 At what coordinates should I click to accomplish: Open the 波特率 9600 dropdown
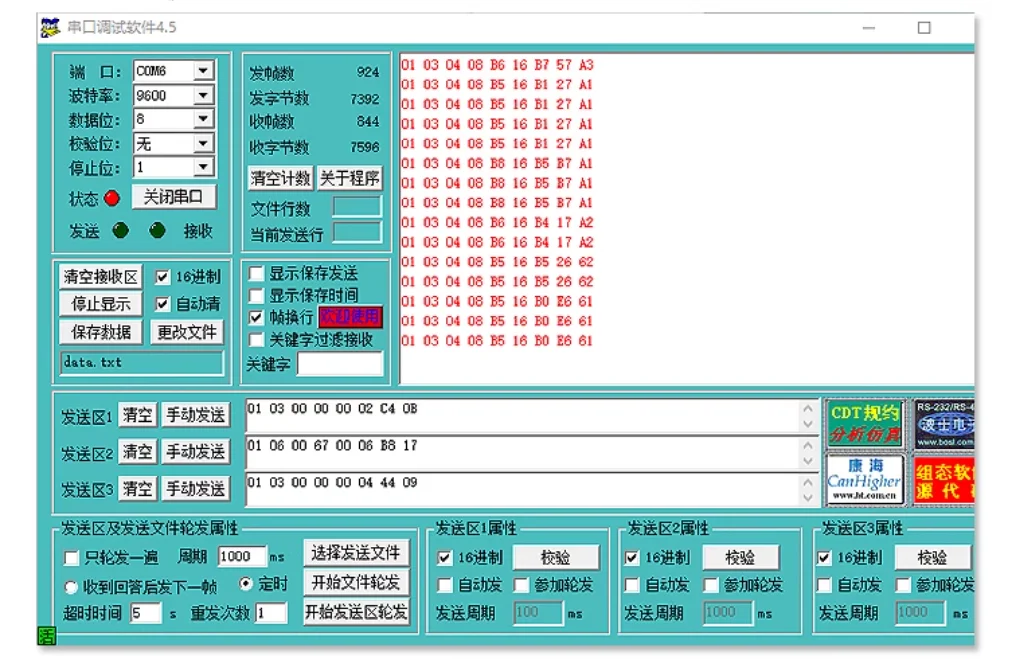[203, 95]
